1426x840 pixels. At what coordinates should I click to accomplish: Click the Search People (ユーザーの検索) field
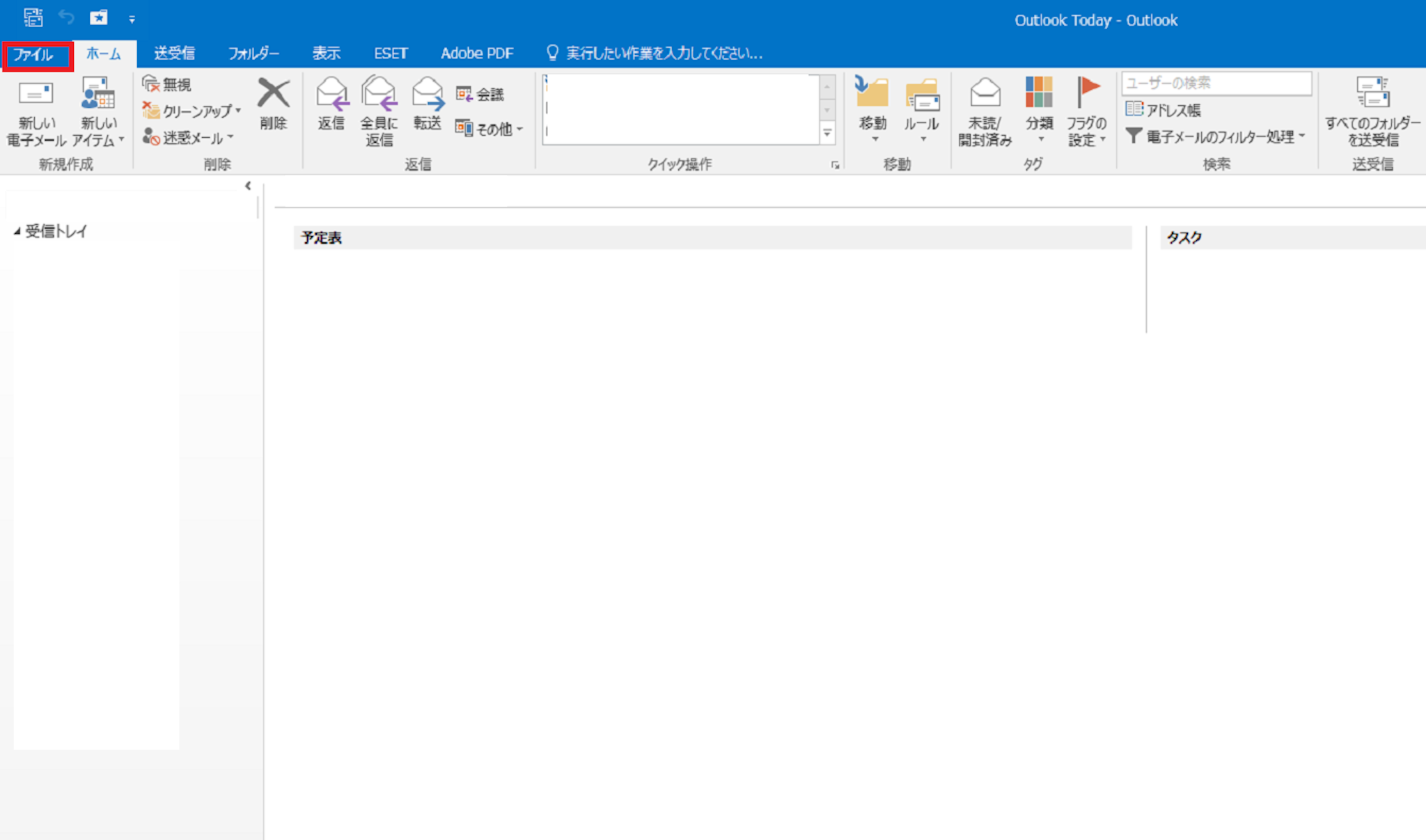tap(1216, 84)
